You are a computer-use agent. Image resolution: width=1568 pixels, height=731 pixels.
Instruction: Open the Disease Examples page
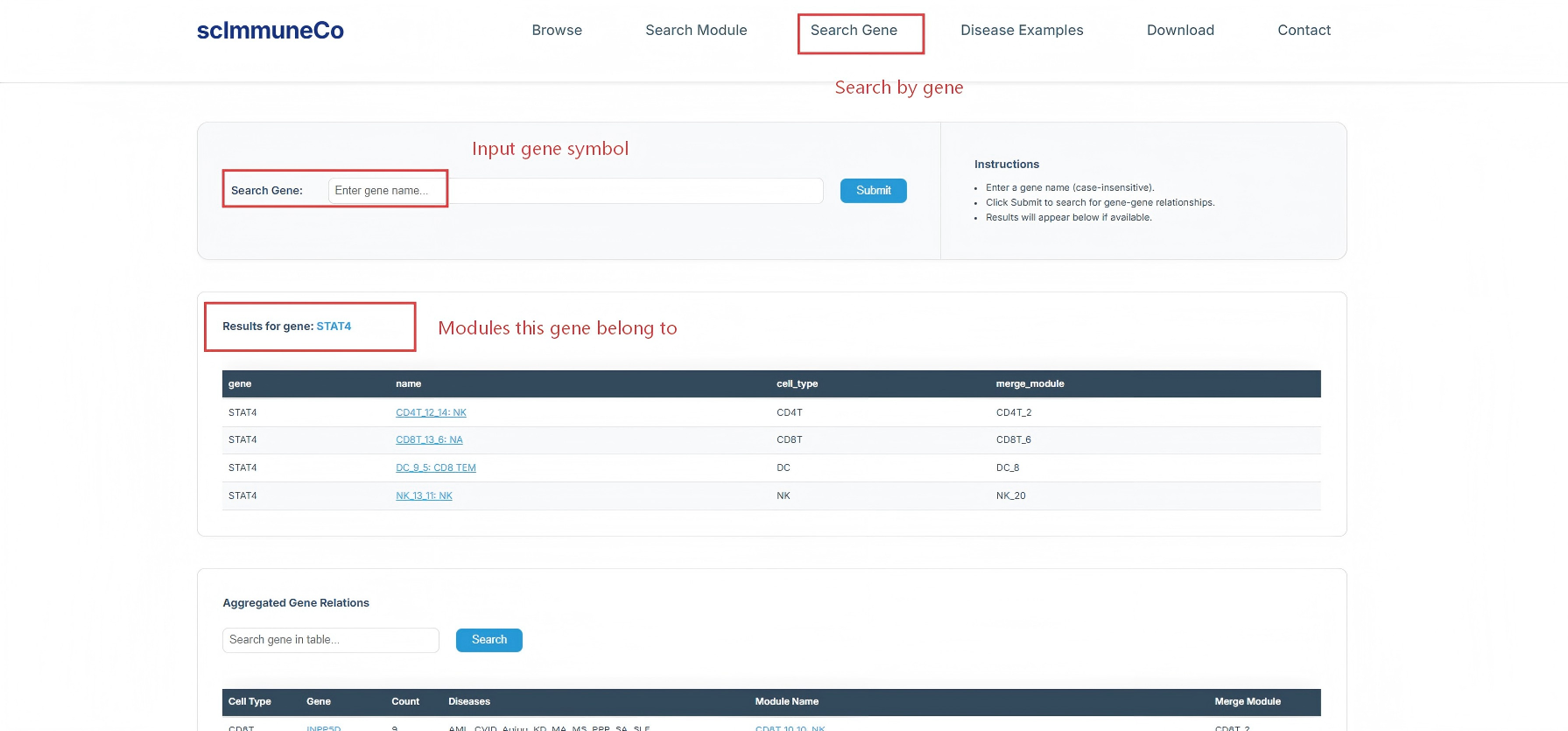[x=1022, y=31]
